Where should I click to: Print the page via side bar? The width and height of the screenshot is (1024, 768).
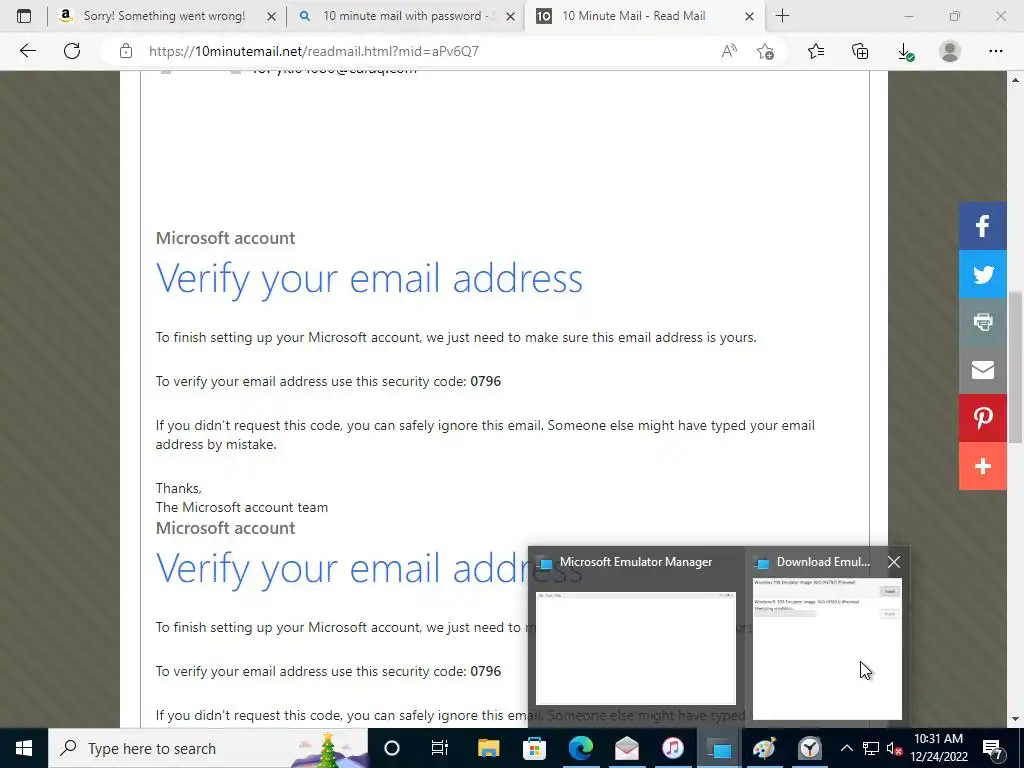click(x=982, y=322)
